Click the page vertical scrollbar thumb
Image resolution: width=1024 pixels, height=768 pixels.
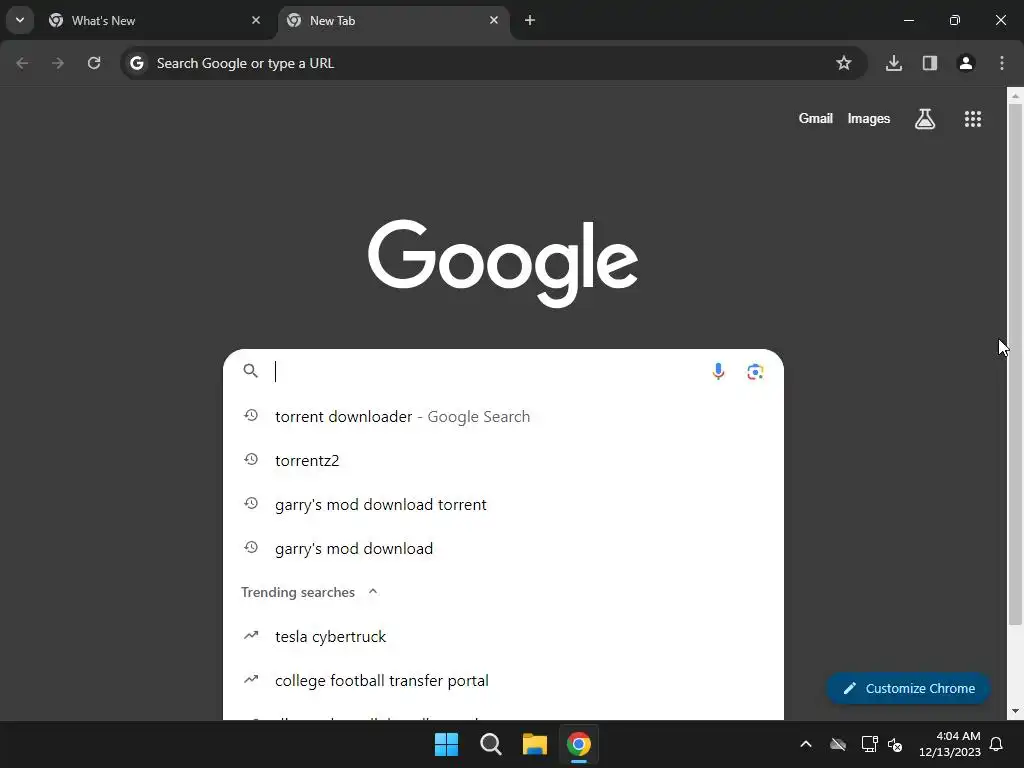pyautogui.click(x=1016, y=364)
